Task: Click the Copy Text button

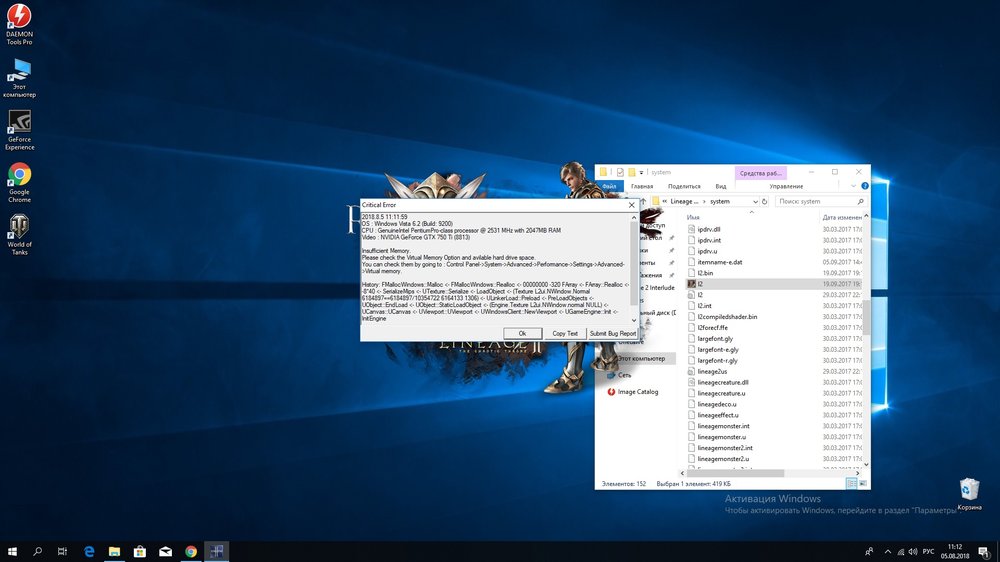Action: [x=564, y=333]
